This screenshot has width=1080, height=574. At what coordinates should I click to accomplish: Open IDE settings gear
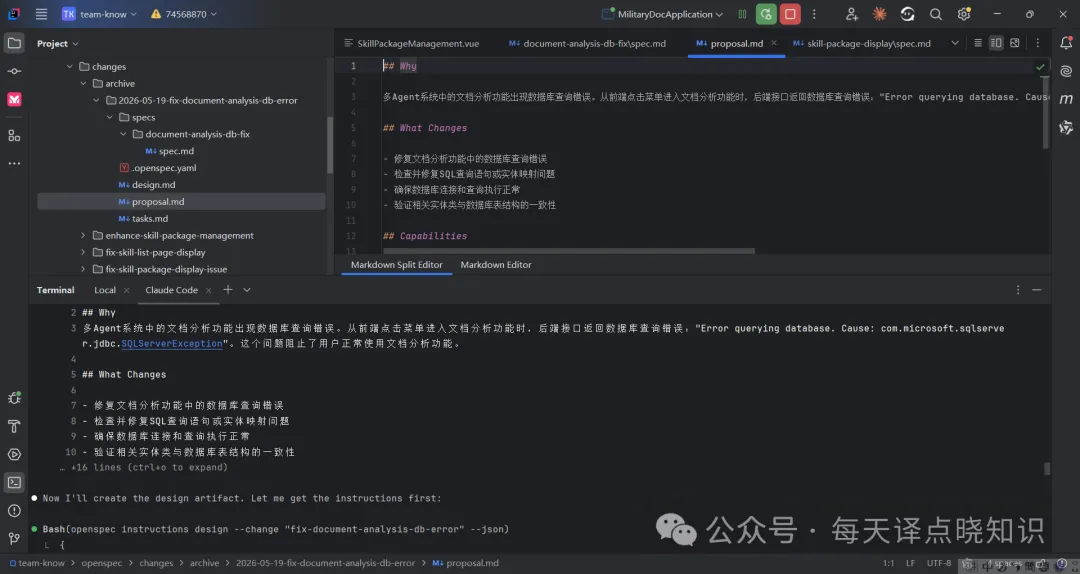coord(964,14)
